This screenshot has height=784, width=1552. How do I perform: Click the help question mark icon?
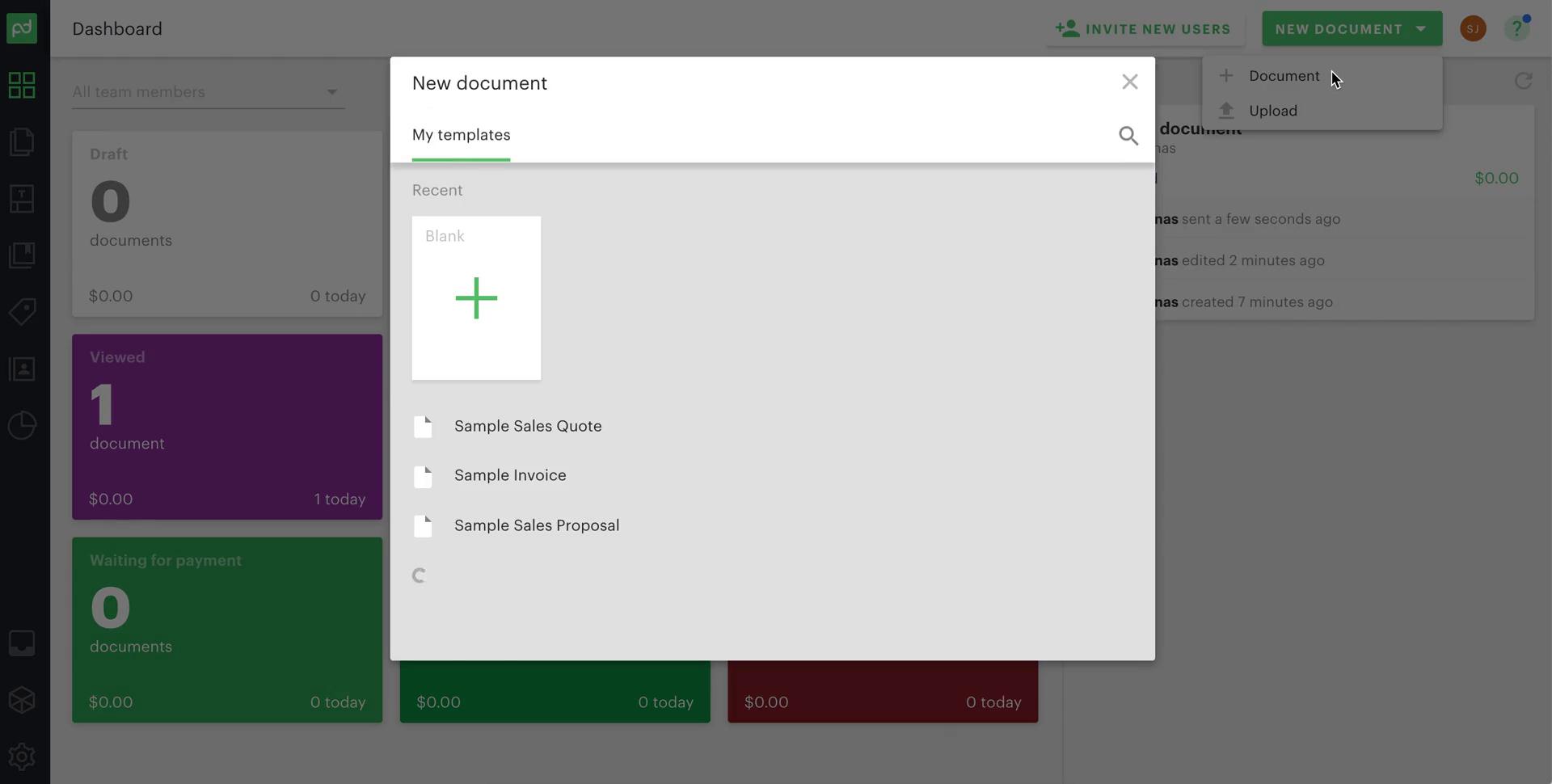[1517, 28]
